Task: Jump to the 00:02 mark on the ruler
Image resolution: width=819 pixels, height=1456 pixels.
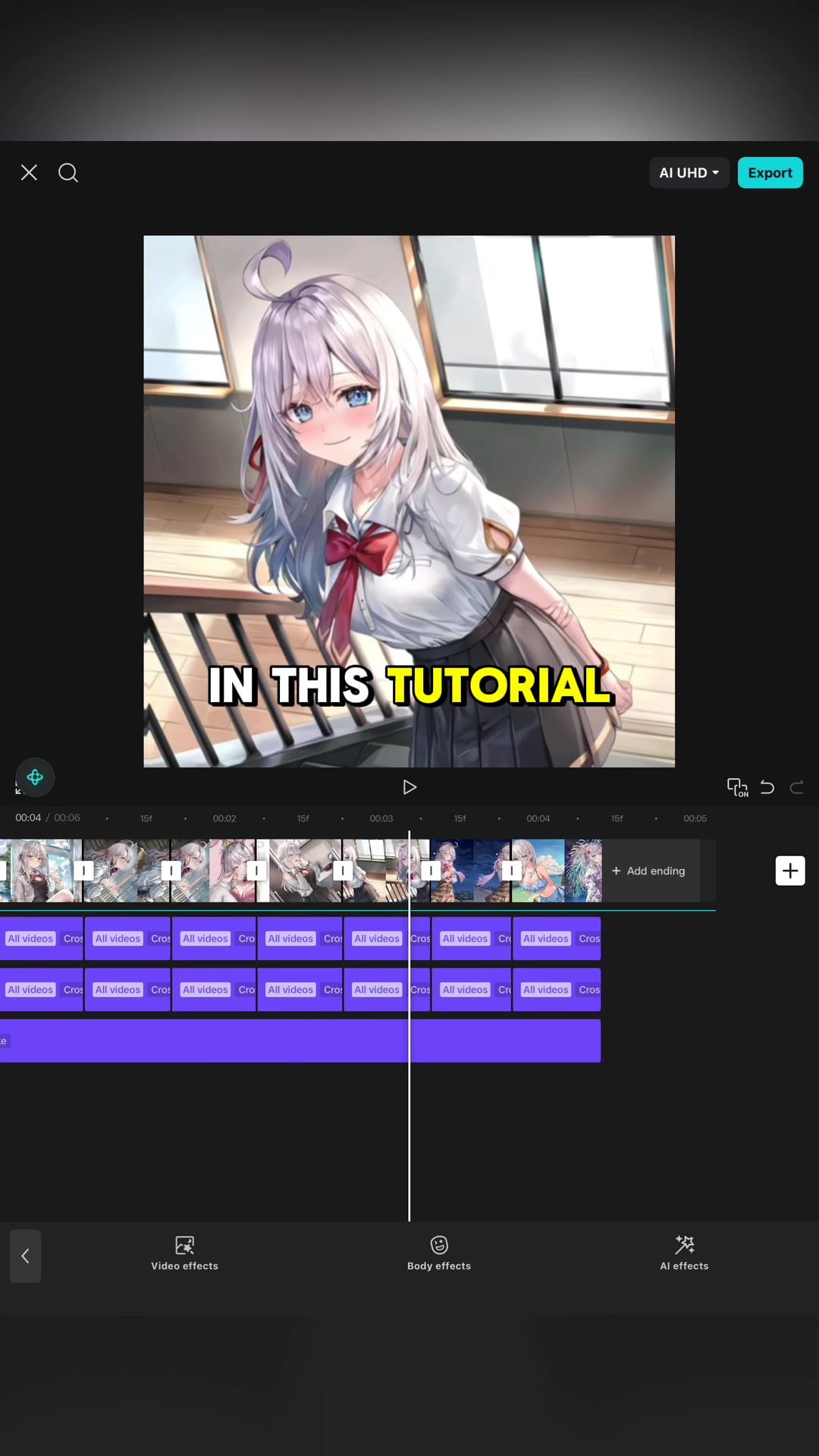Action: pos(224,818)
